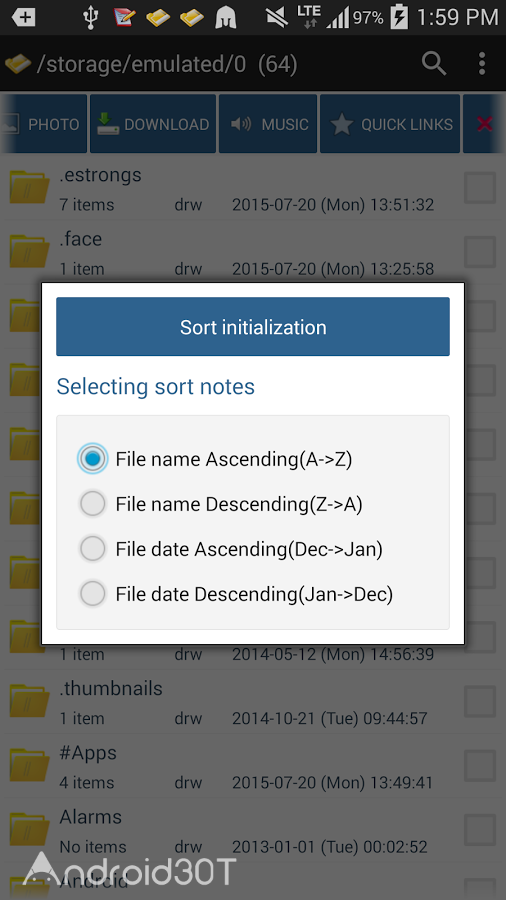Image resolution: width=506 pixels, height=900 pixels.
Task: Switch to the DOWNLOAD shortcut tab
Action: (x=153, y=124)
